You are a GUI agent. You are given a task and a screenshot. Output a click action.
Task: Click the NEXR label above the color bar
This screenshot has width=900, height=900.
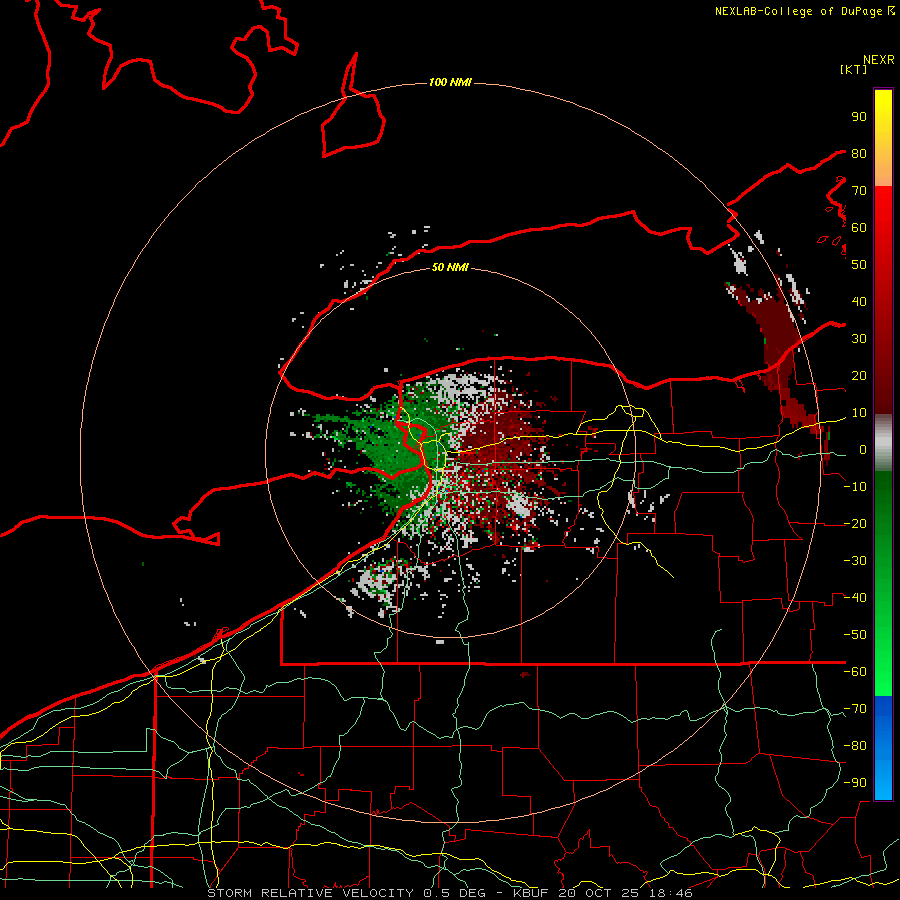click(879, 60)
